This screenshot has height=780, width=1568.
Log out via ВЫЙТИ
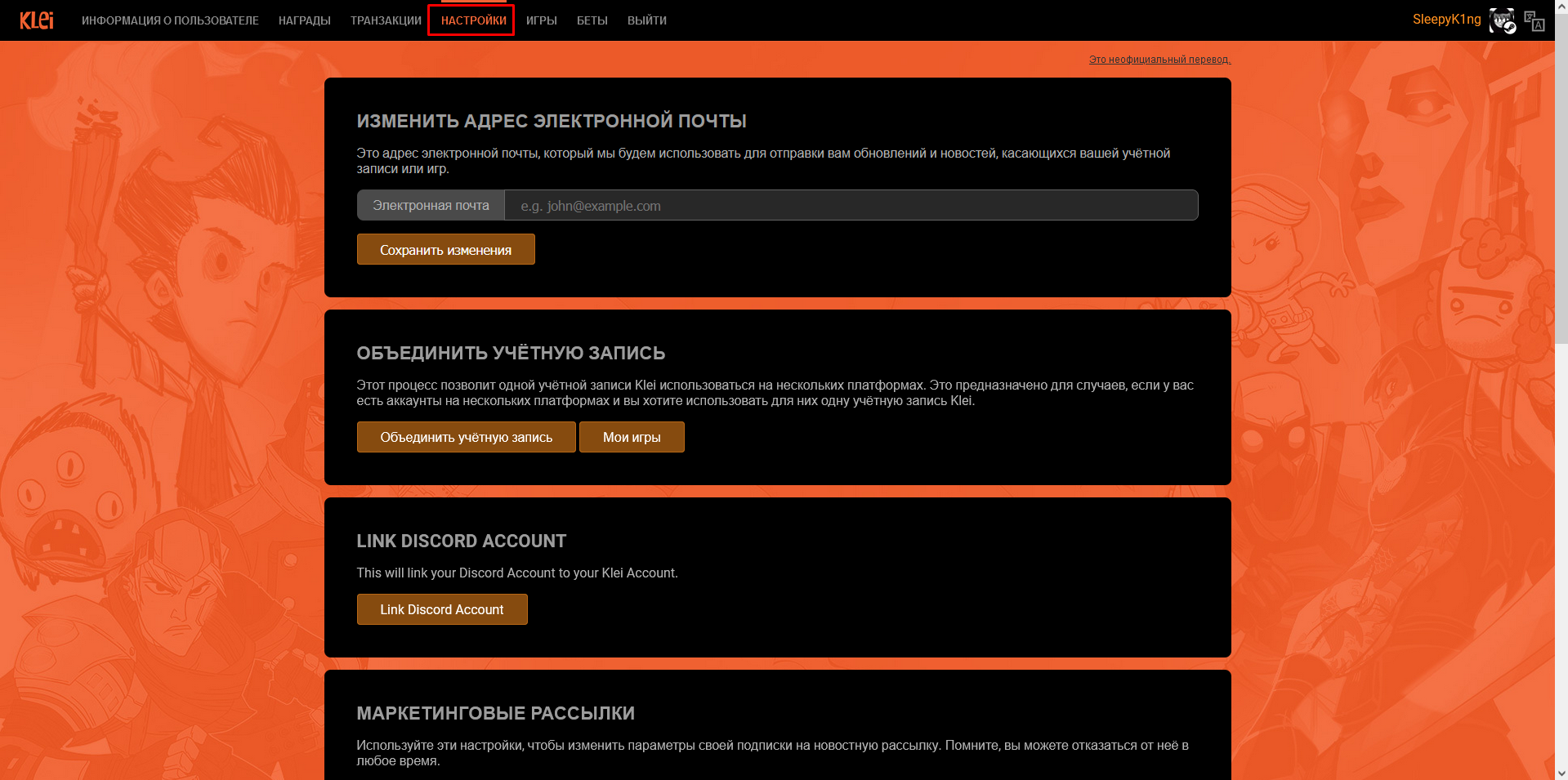point(647,20)
